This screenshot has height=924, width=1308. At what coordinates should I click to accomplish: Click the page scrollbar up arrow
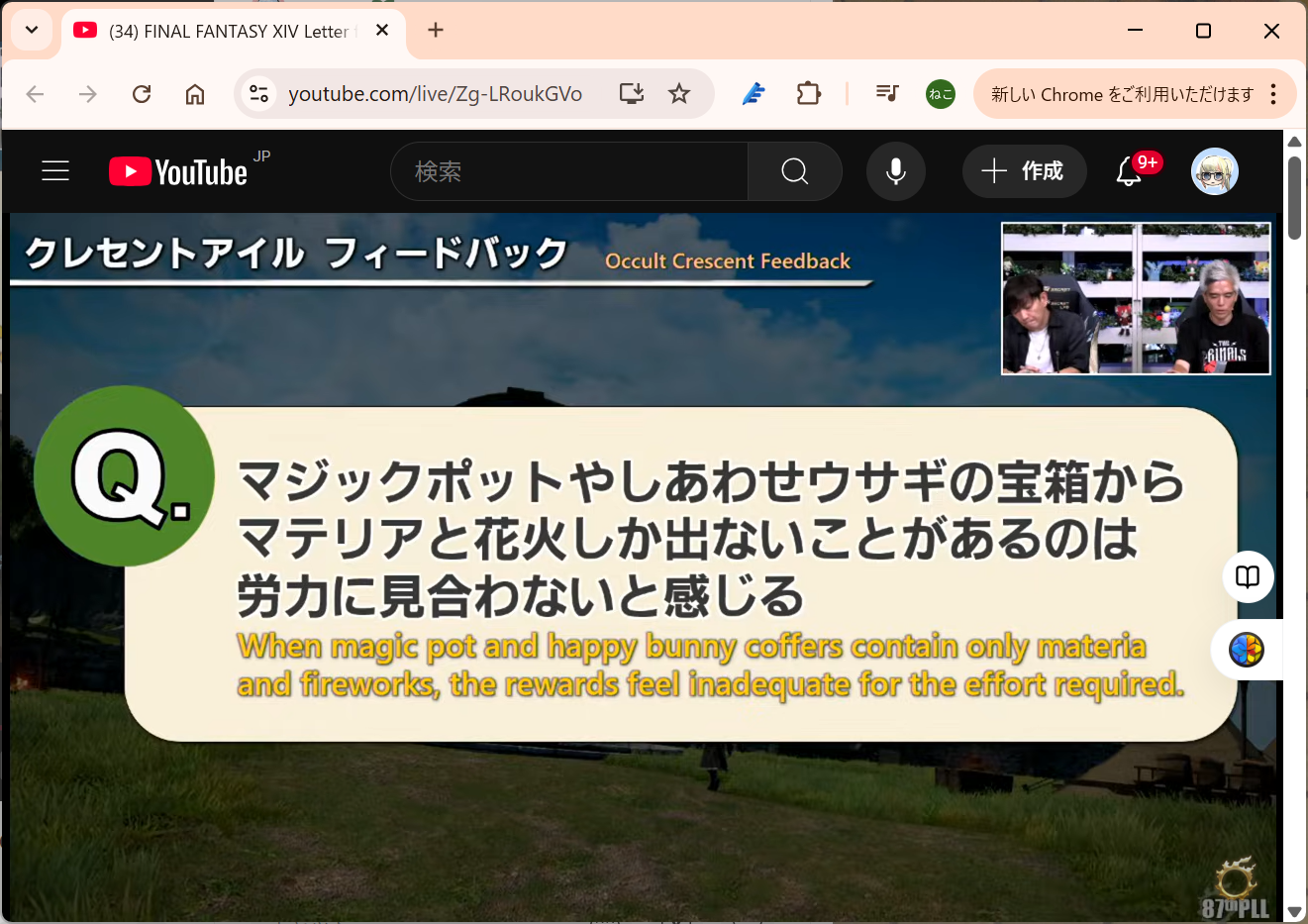pos(1294,142)
